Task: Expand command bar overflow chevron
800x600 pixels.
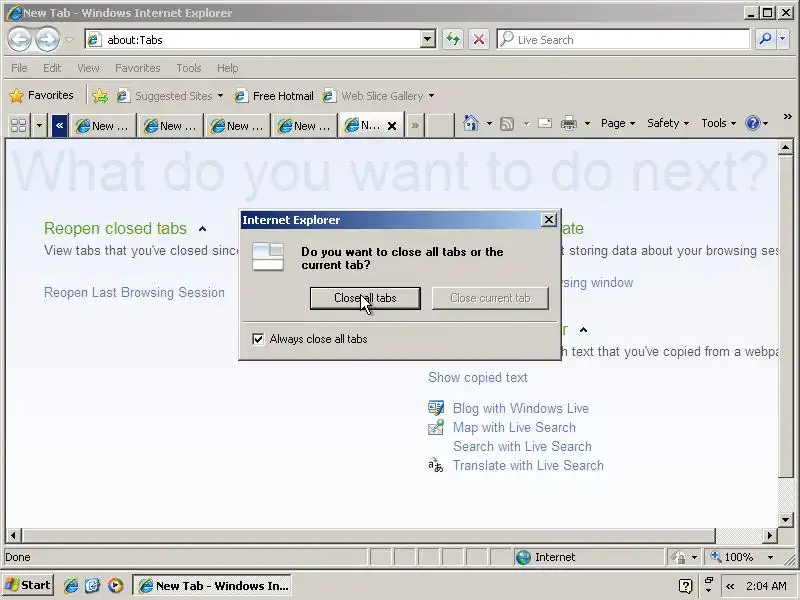Action: (x=787, y=117)
